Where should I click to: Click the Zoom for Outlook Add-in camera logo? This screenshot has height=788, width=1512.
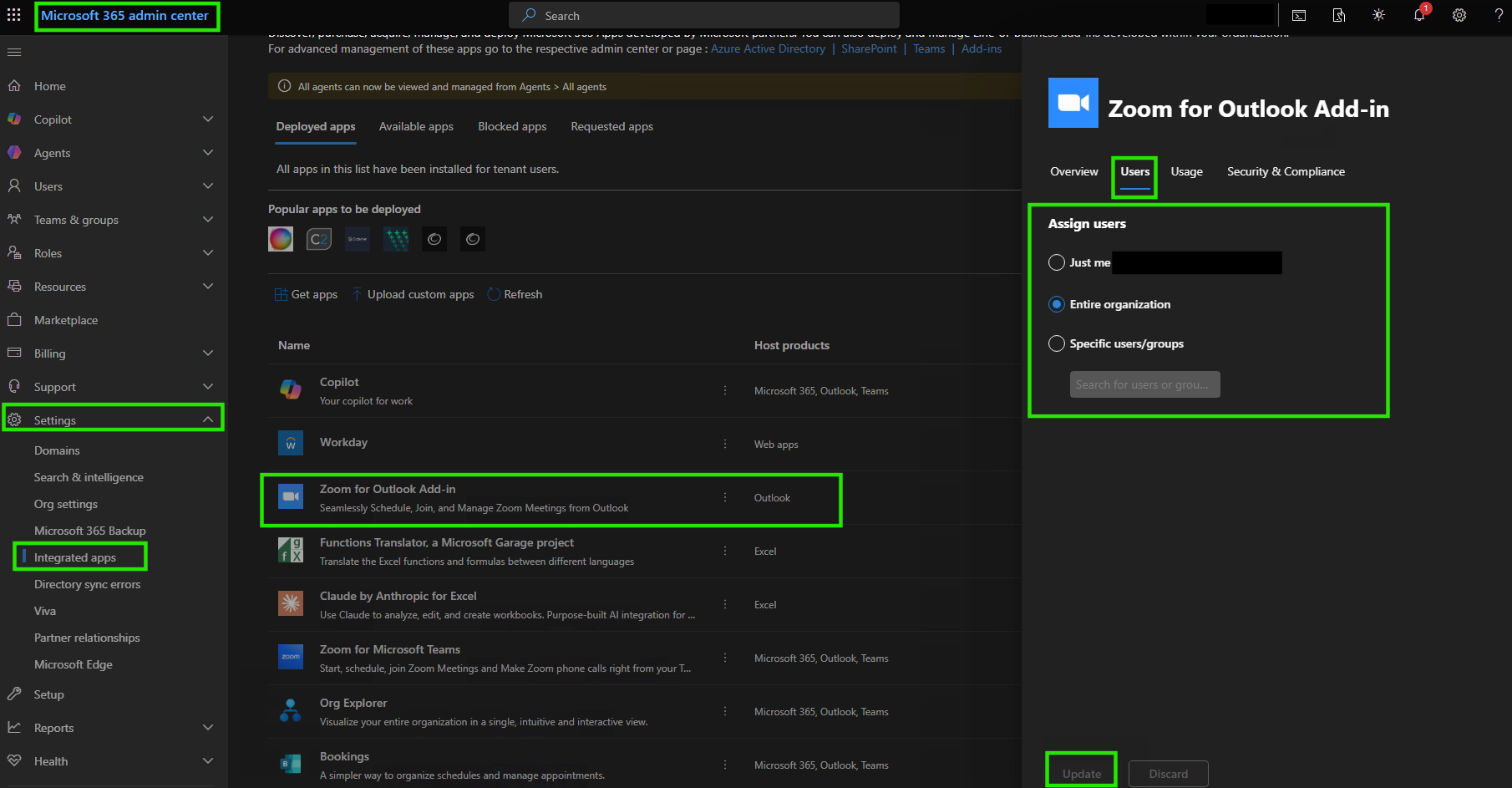pos(1073,103)
